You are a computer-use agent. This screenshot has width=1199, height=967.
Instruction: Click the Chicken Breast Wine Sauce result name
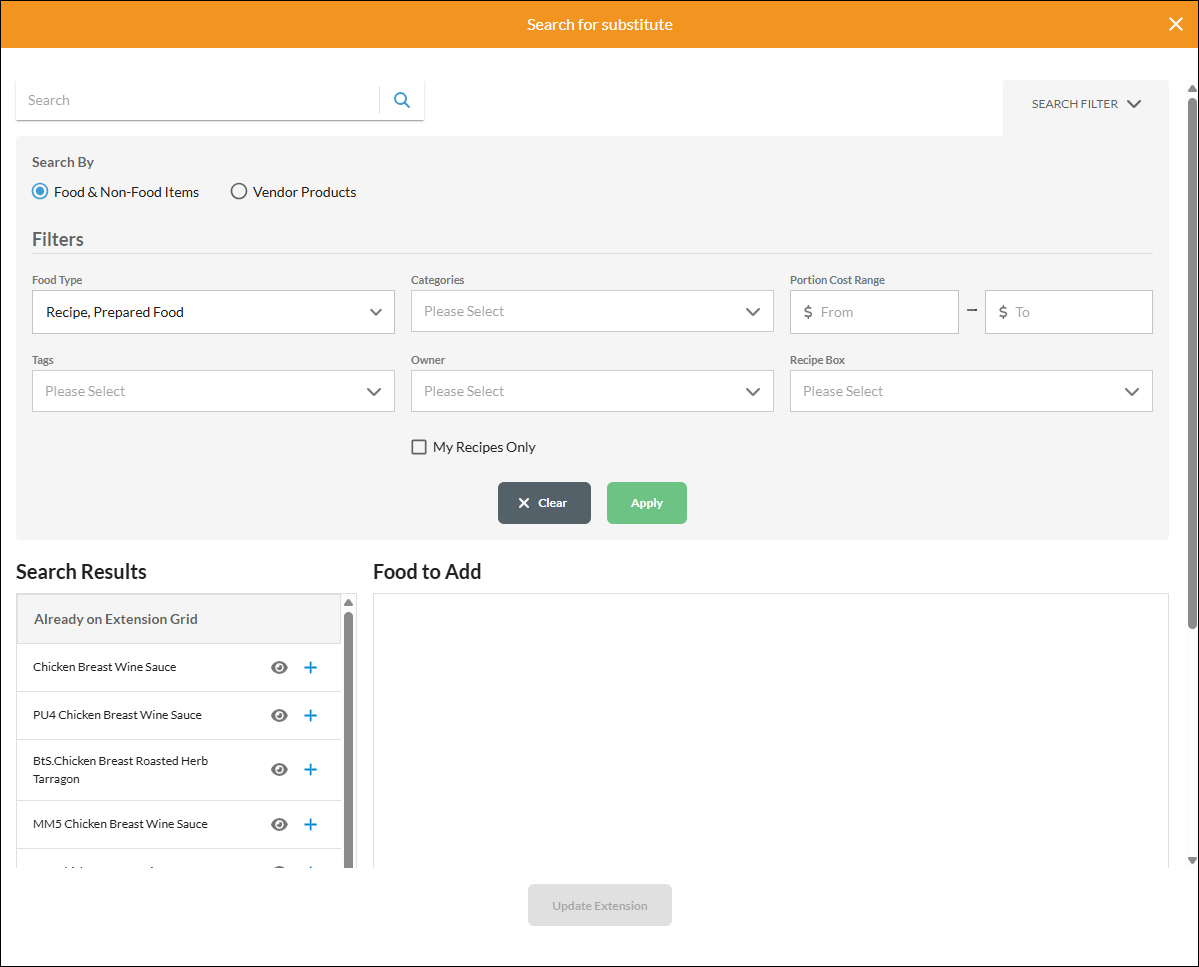(x=105, y=667)
